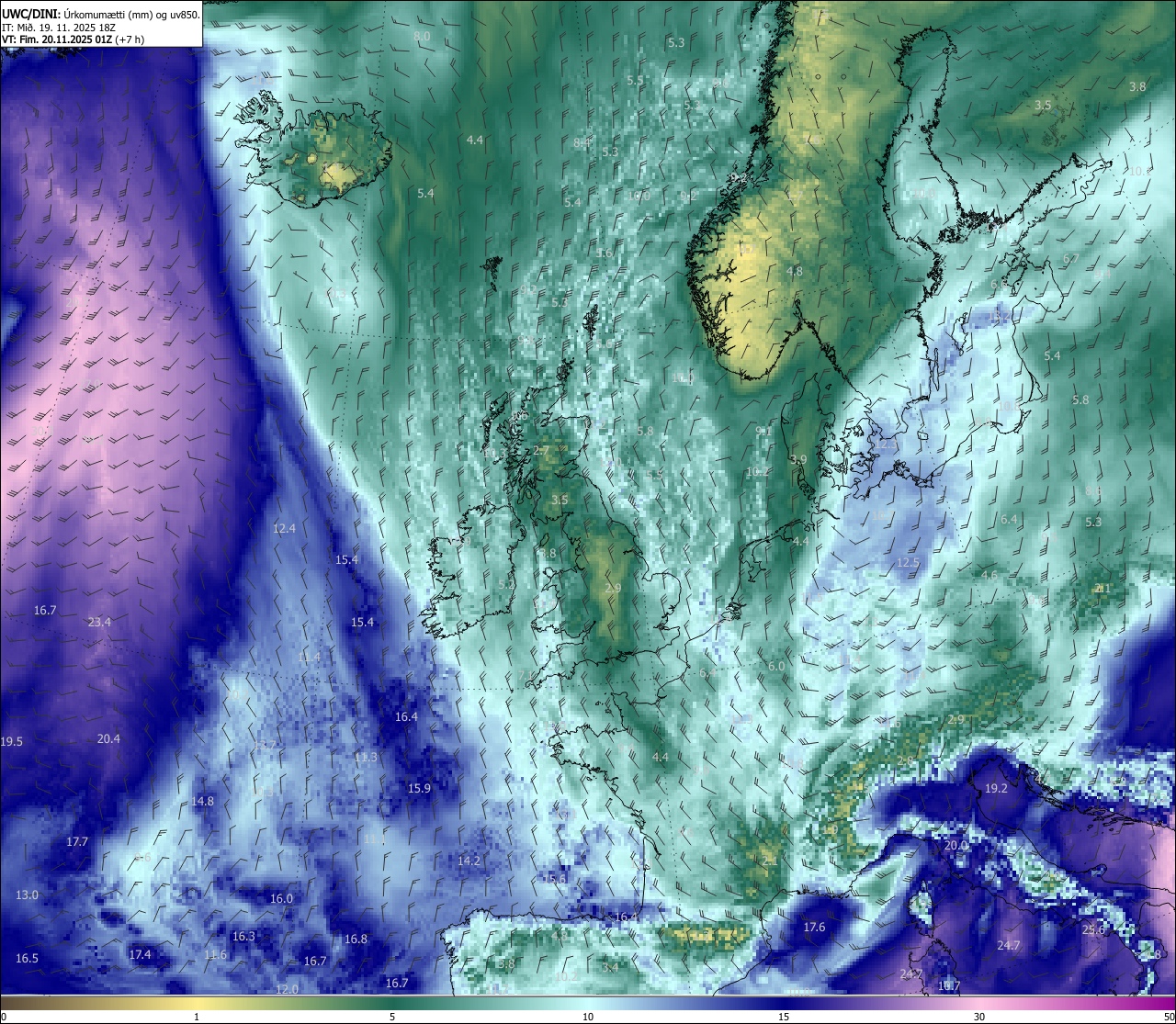
Task: Pick the 15.9 map value
Action: click(x=419, y=789)
